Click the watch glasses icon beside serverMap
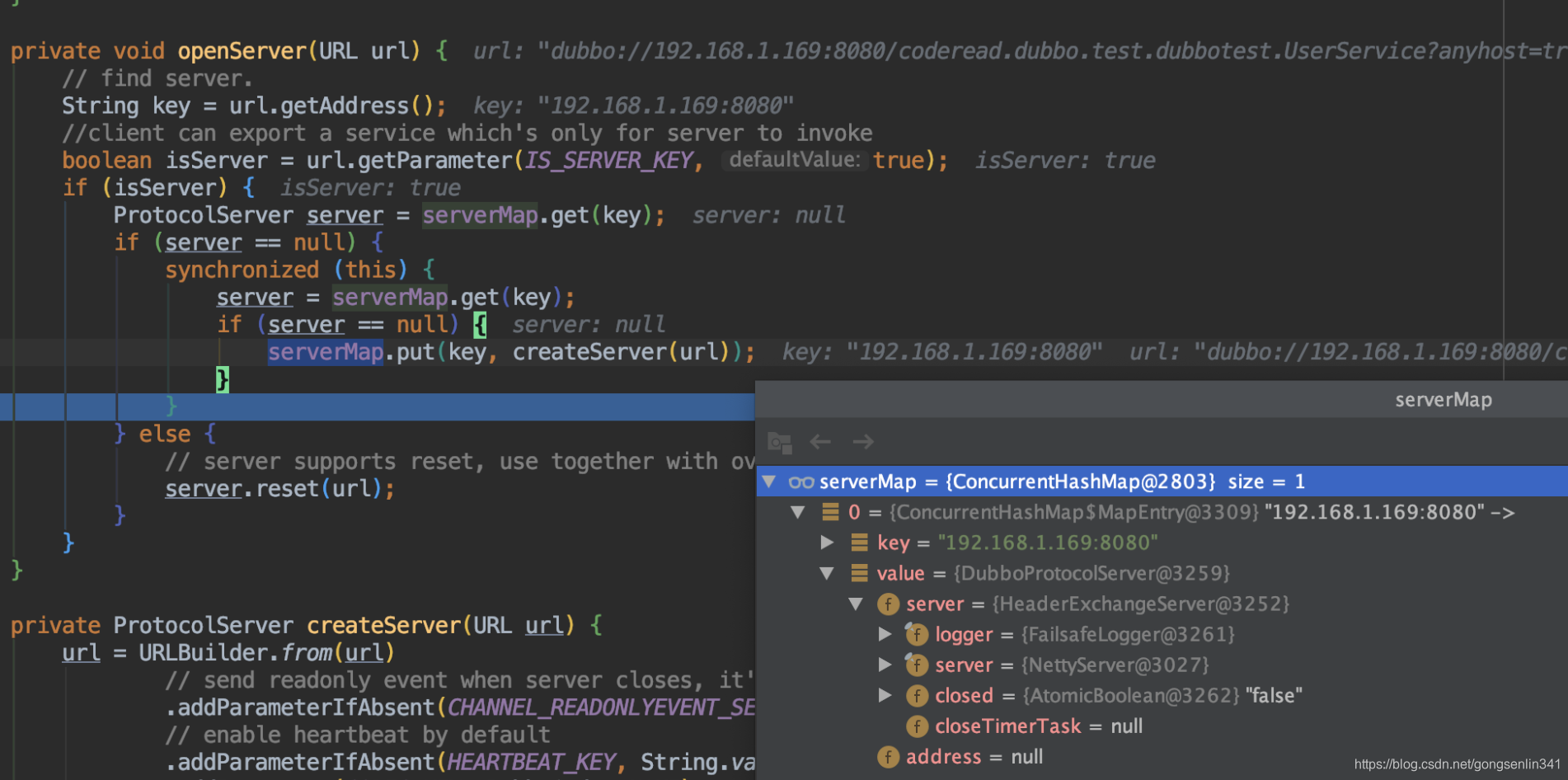 (x=801, y=482)
